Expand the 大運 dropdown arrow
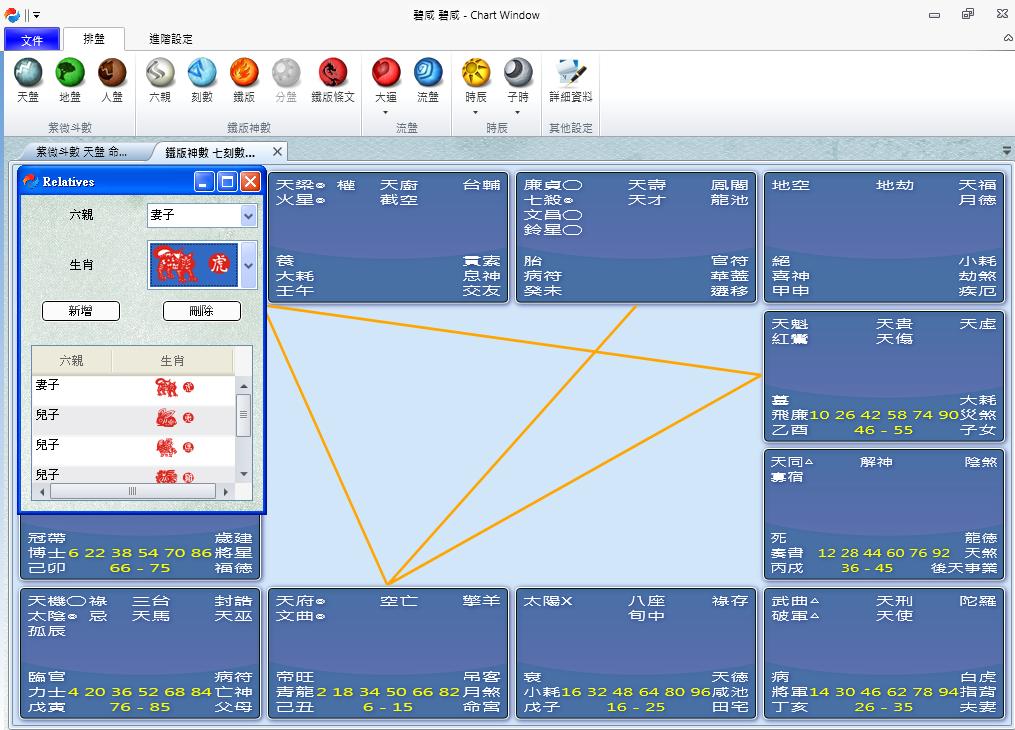Viewport: 1015px width, 730px height. 386,112
